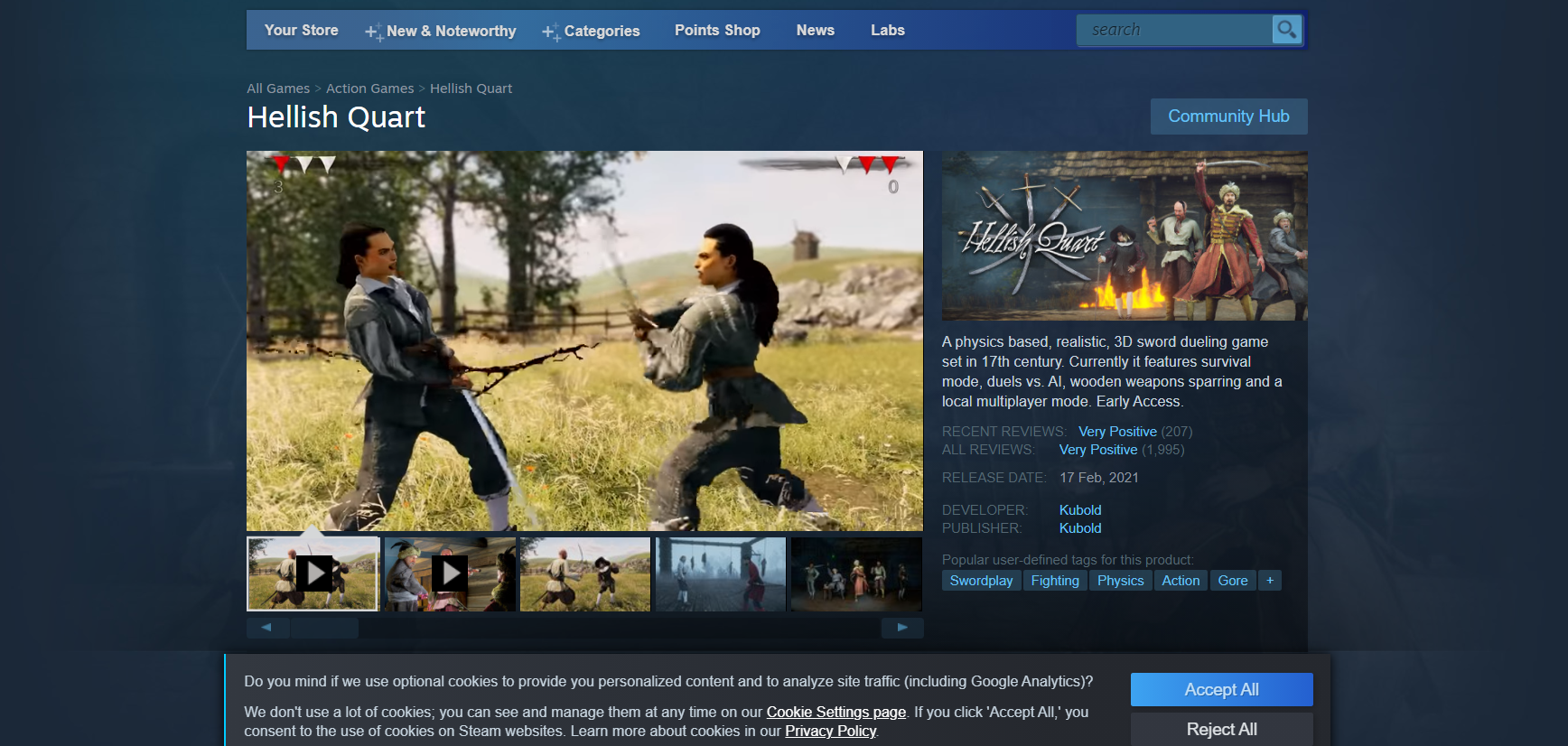Open the News tab

pyautogui.click(x=816, y=30)
